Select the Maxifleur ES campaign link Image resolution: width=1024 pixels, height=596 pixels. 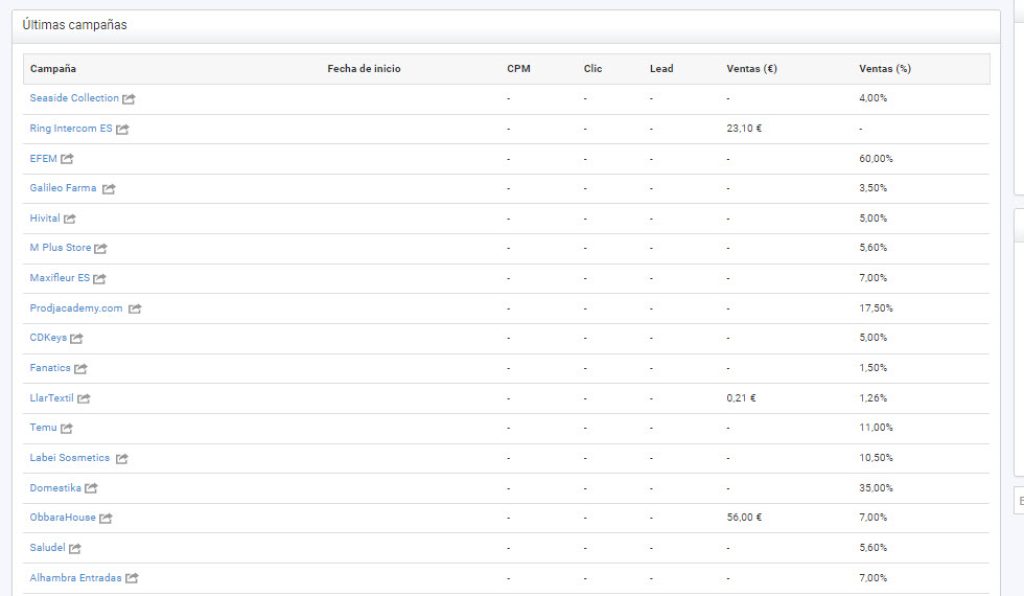click(59, 277)
